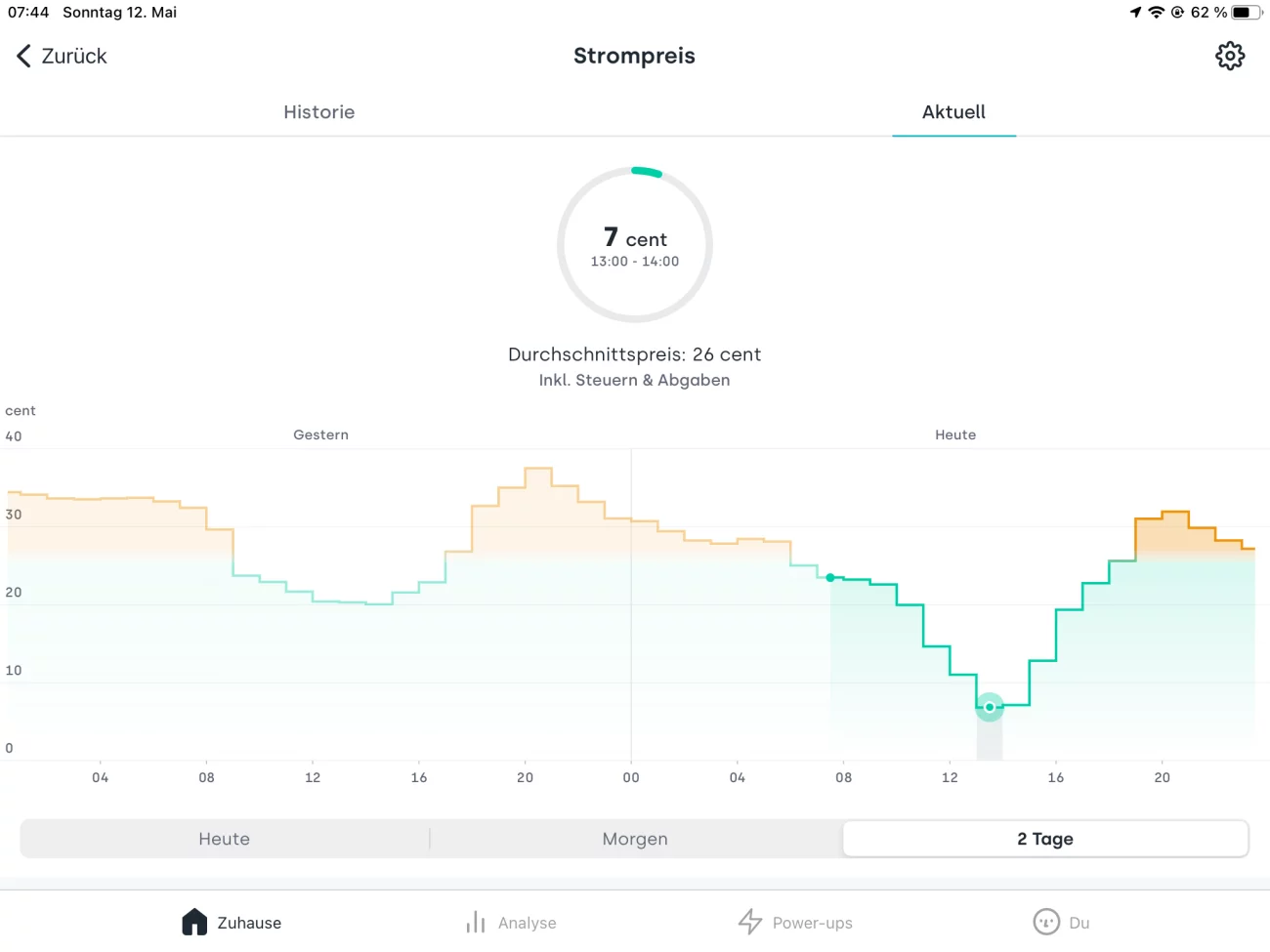Open the Zuhause home icon

(x=194, y=922)
